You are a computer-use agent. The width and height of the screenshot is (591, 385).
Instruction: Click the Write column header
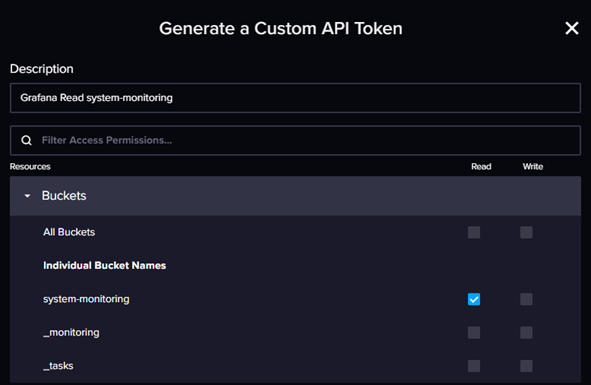pos(533,167)
